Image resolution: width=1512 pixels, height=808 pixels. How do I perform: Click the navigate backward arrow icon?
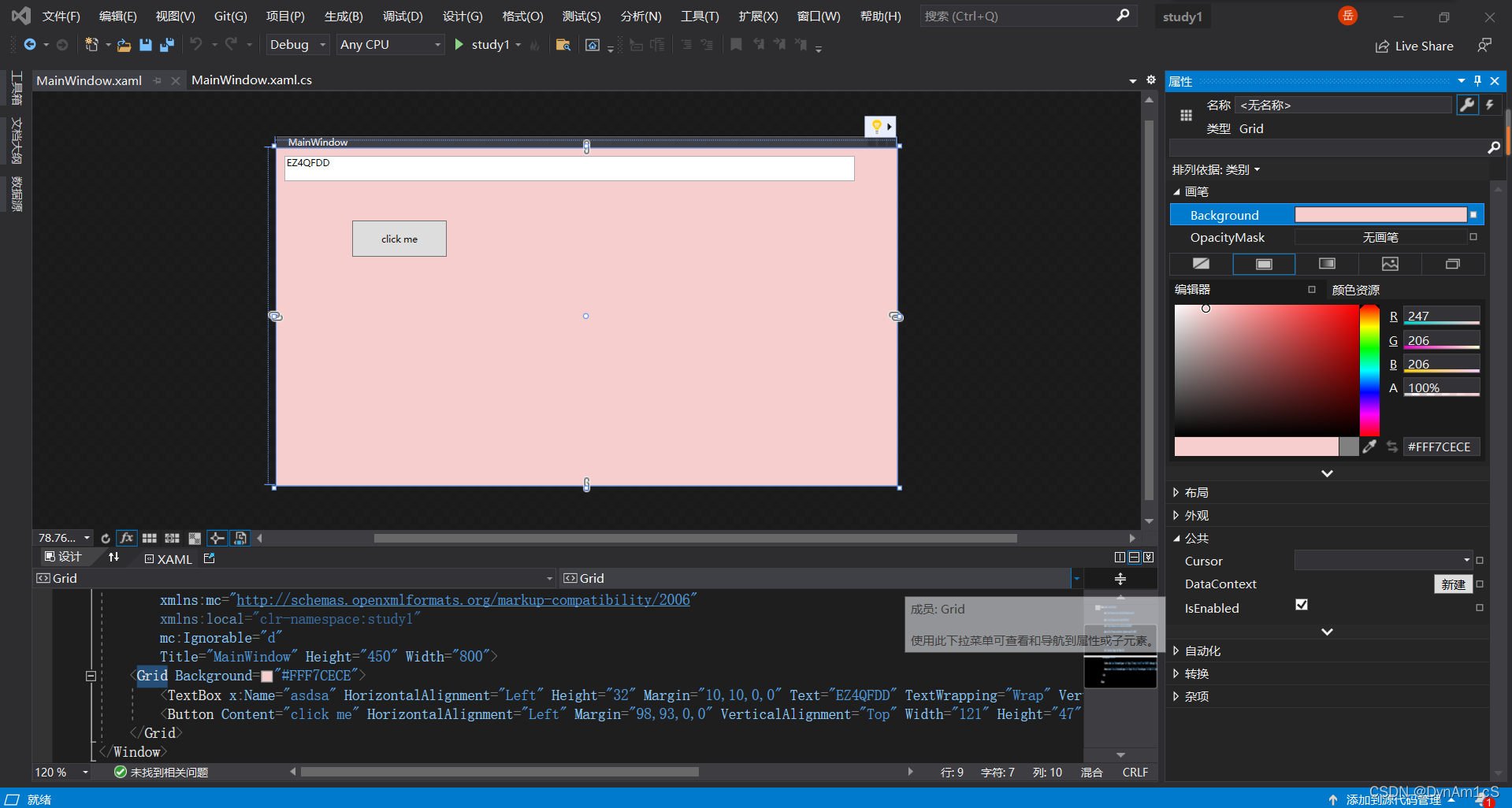click(30, 45)
